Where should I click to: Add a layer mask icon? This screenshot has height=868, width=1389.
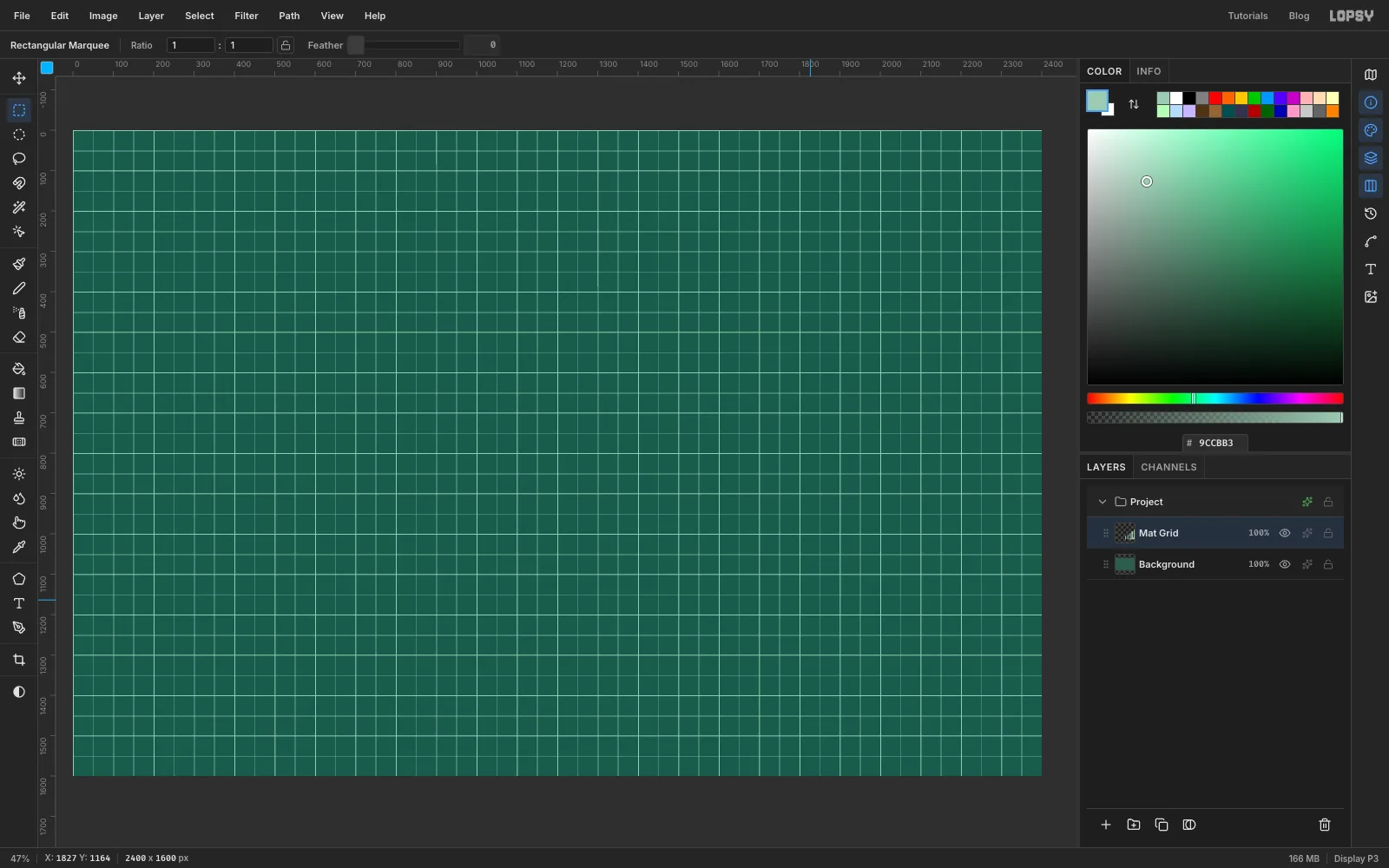tap(1189, 825)
